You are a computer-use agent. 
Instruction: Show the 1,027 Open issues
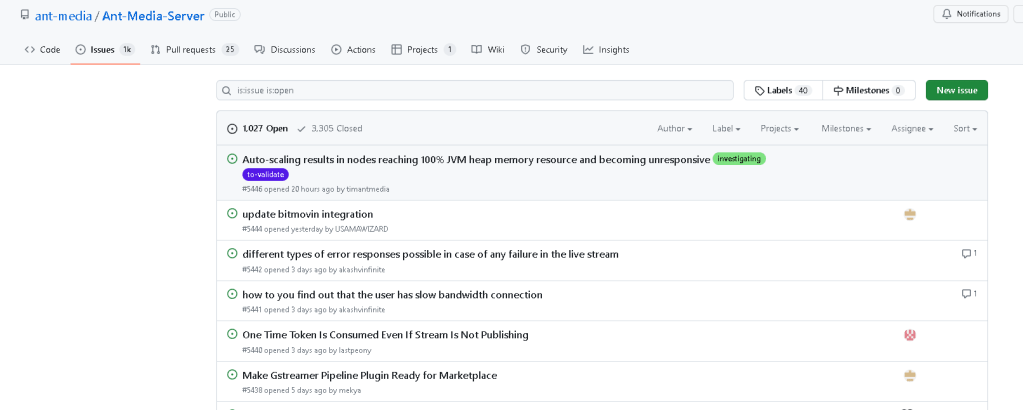[x=258, y=129]
